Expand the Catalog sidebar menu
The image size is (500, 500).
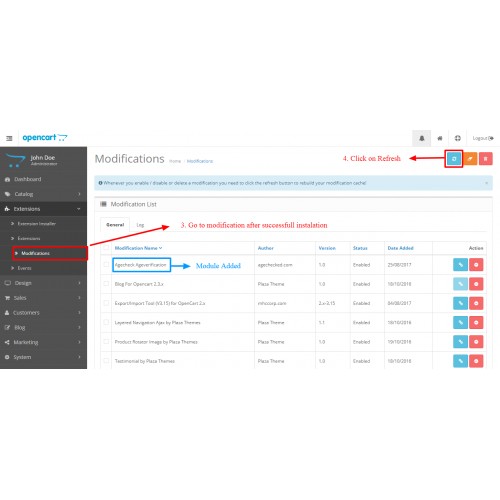pos(43,194)
